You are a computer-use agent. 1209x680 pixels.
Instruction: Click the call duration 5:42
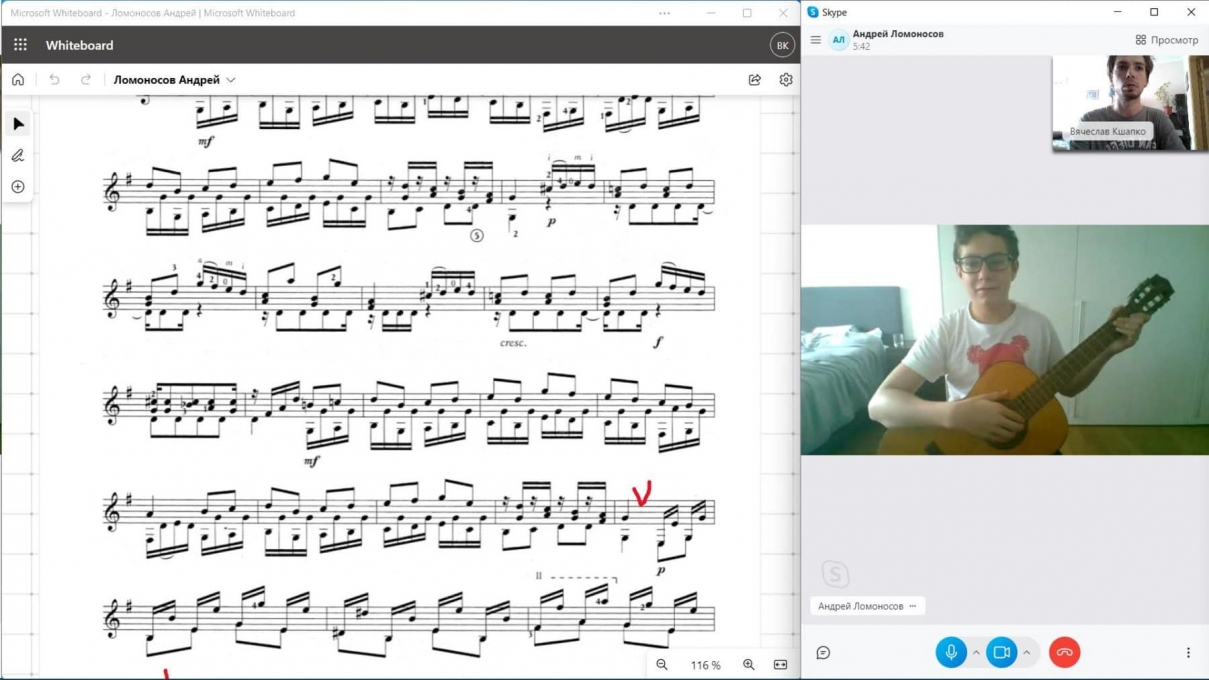click(861, 47)
